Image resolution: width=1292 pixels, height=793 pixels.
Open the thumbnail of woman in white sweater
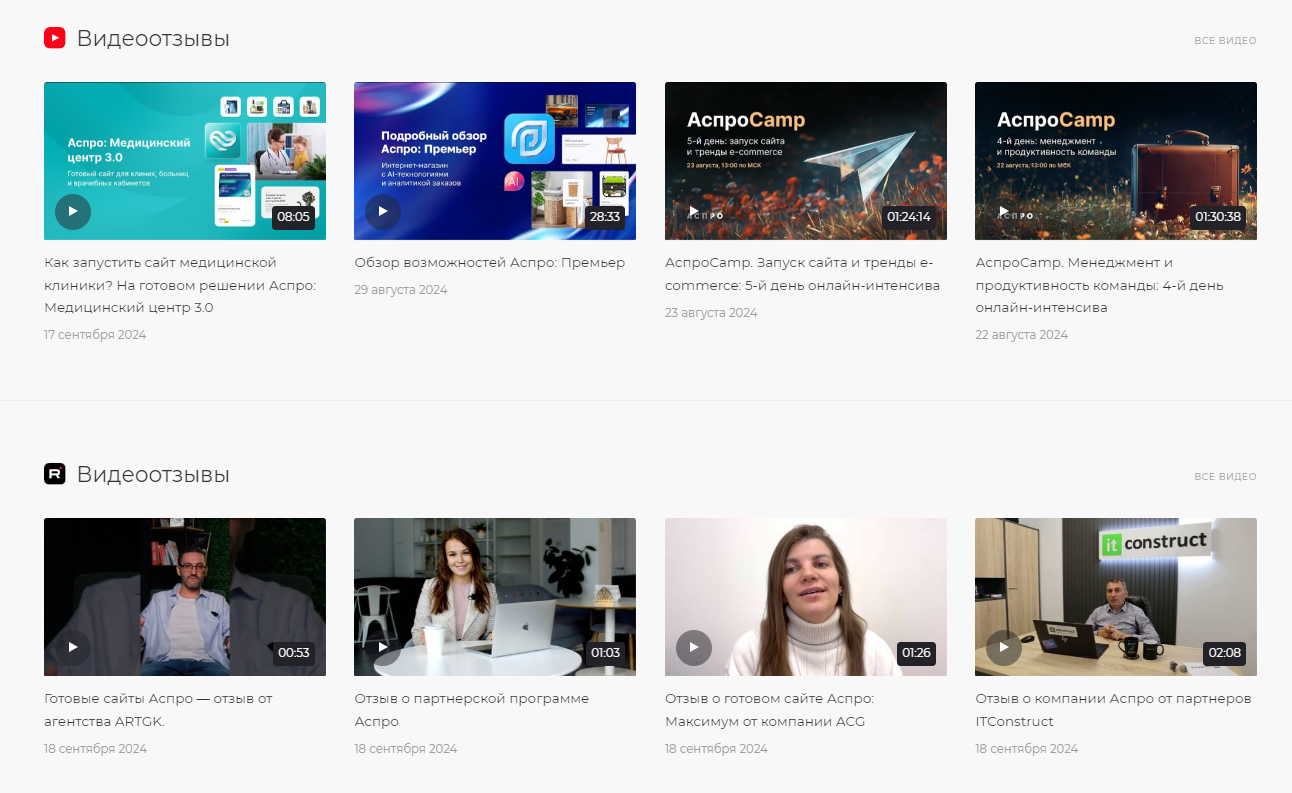(806, 597)
